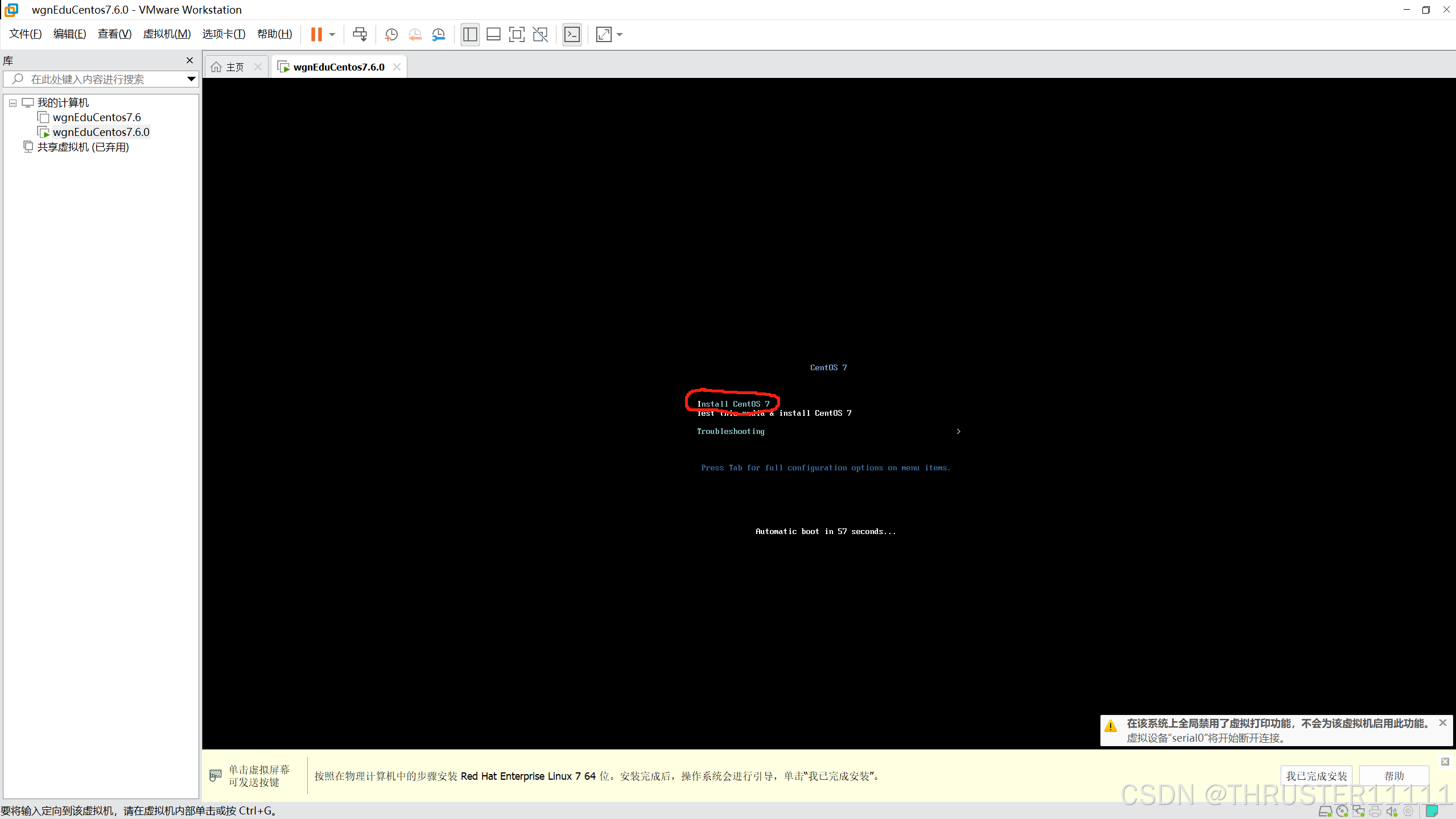The height and width of the screenshot is (819, 1456).
Task: Open the 文件(F) menu
Action: click(25, 34)
